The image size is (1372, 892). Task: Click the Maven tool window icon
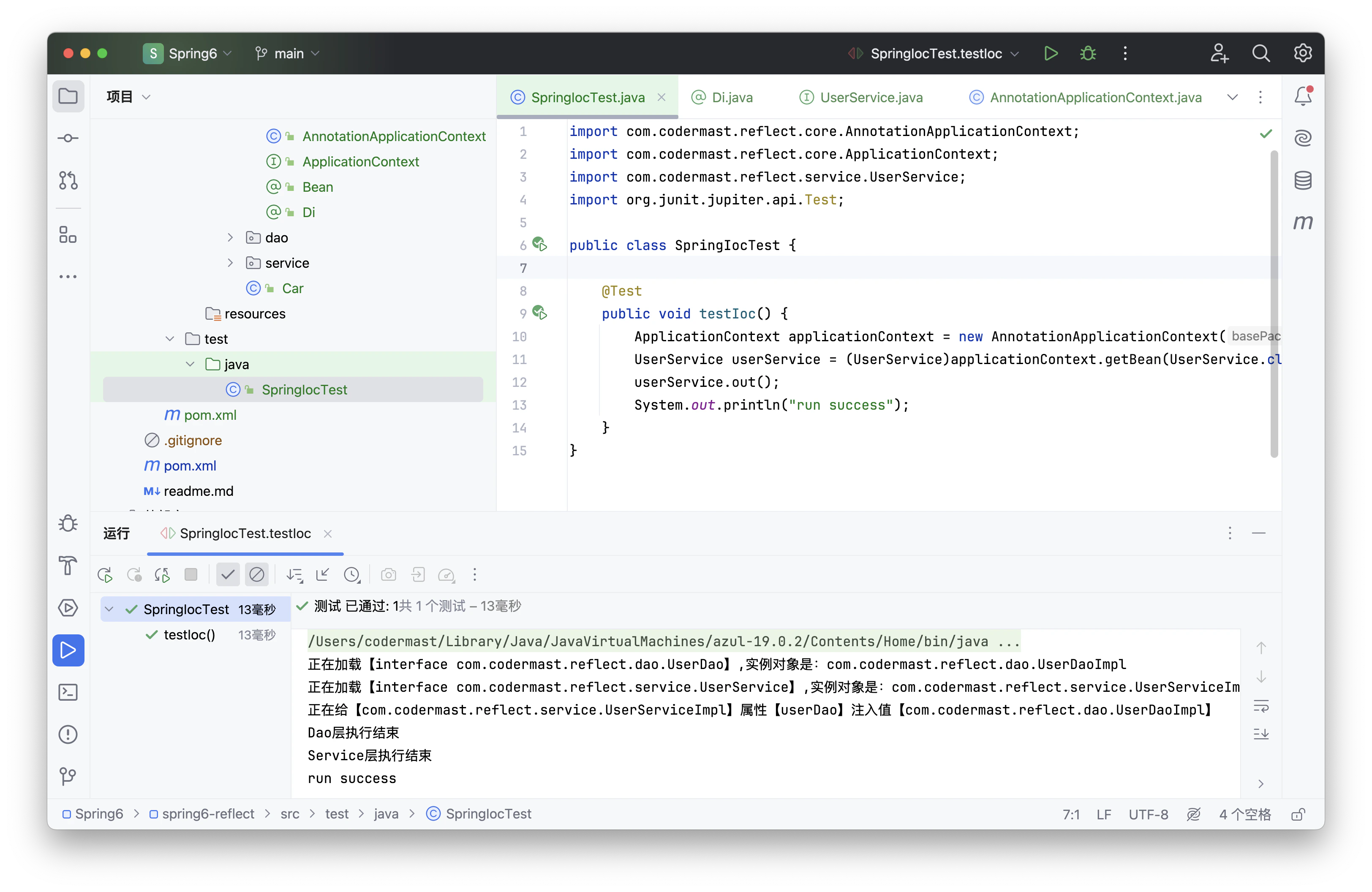coord(1302,222)
